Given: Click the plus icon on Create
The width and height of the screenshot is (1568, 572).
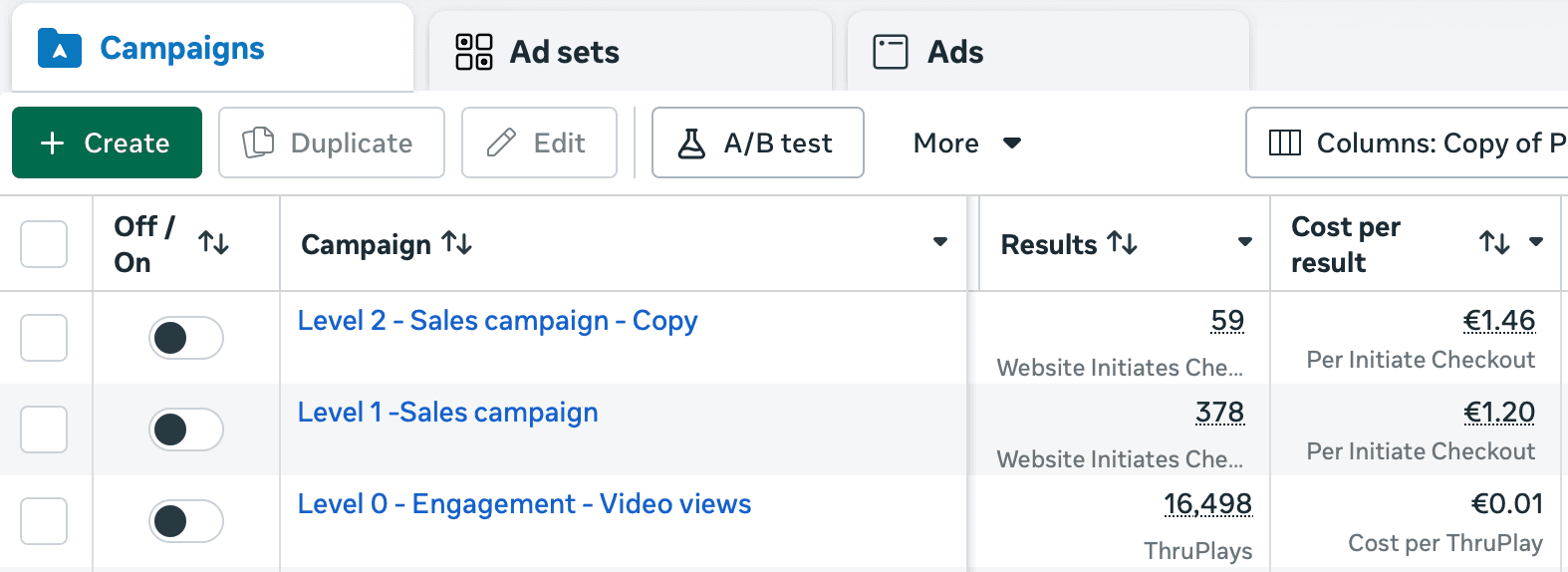Looking at the screenshot, I should tap(52, 143).
